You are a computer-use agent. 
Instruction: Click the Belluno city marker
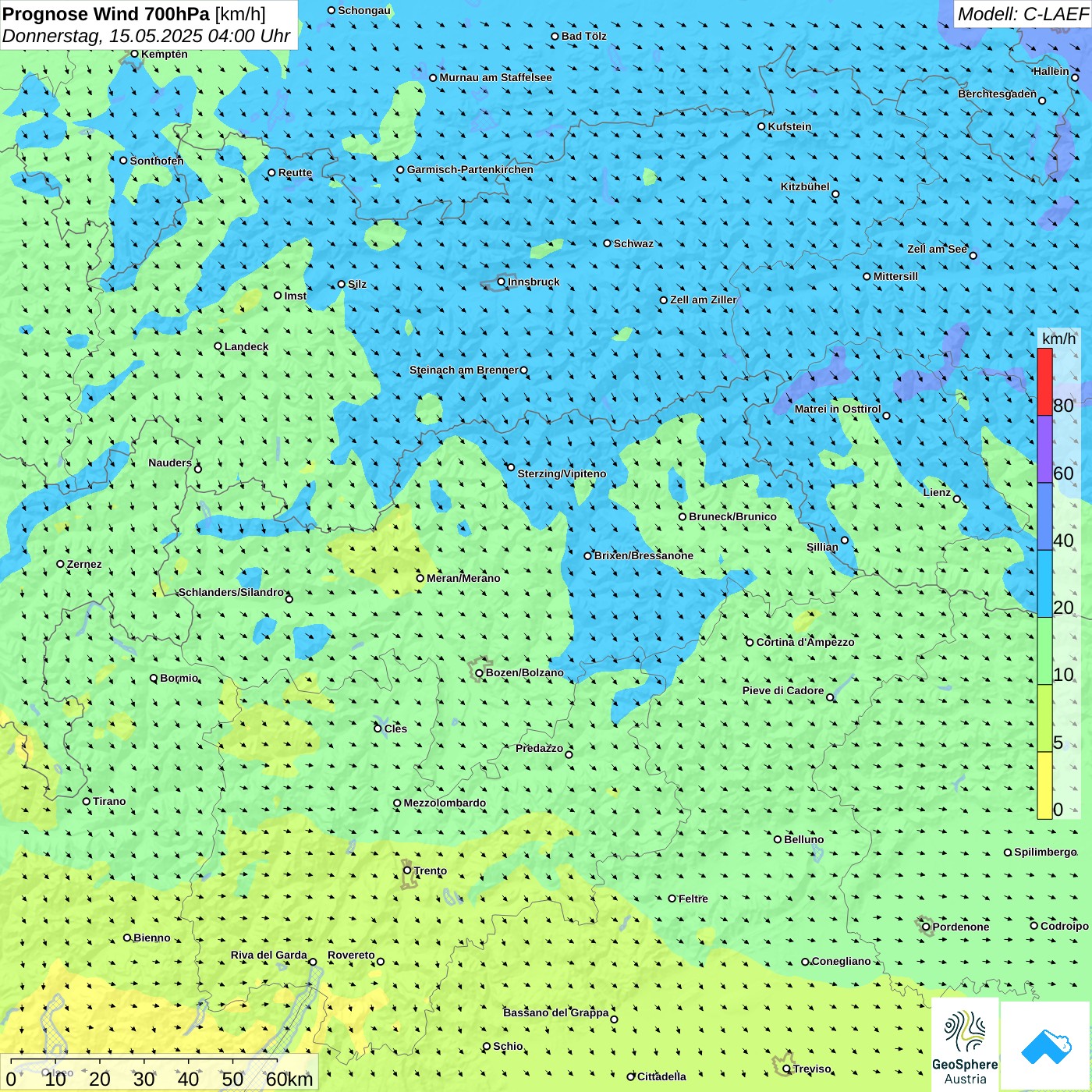click(778, 839)
